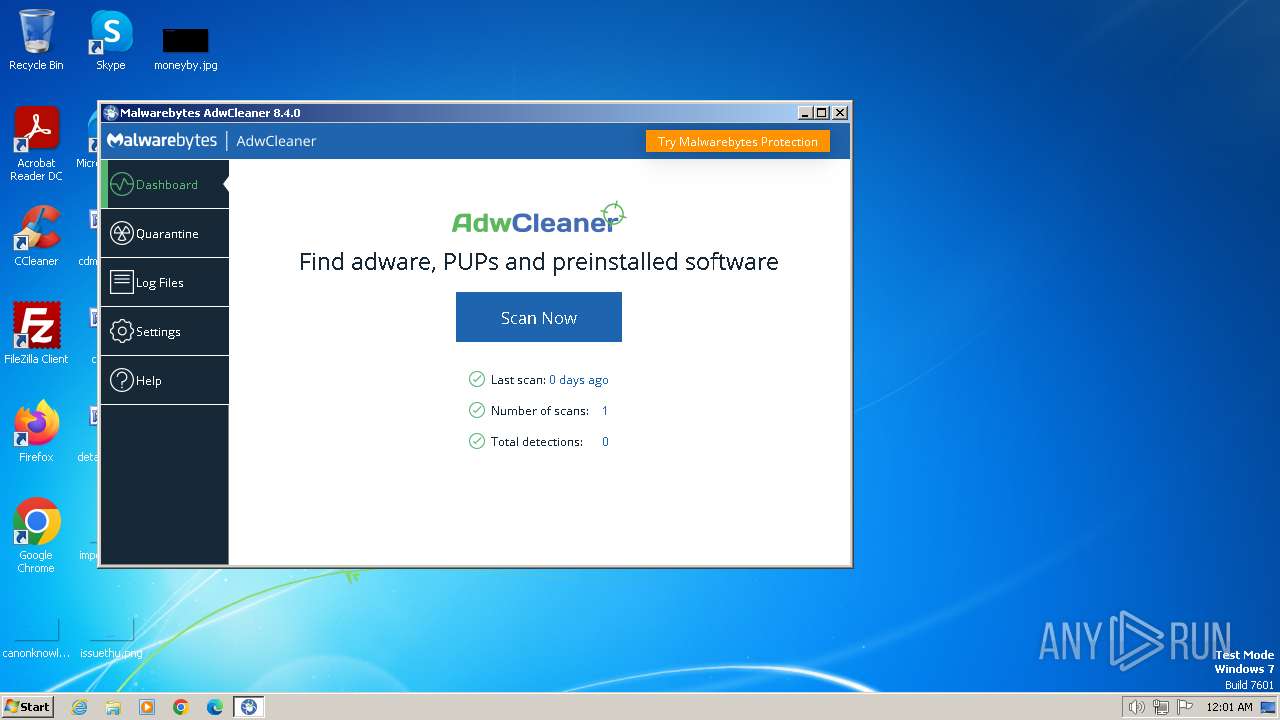The width and height of the screenshot is (1280, 720).
Task: Click the AdwCleaner taskbar button
Action: [x=249, y=707]
